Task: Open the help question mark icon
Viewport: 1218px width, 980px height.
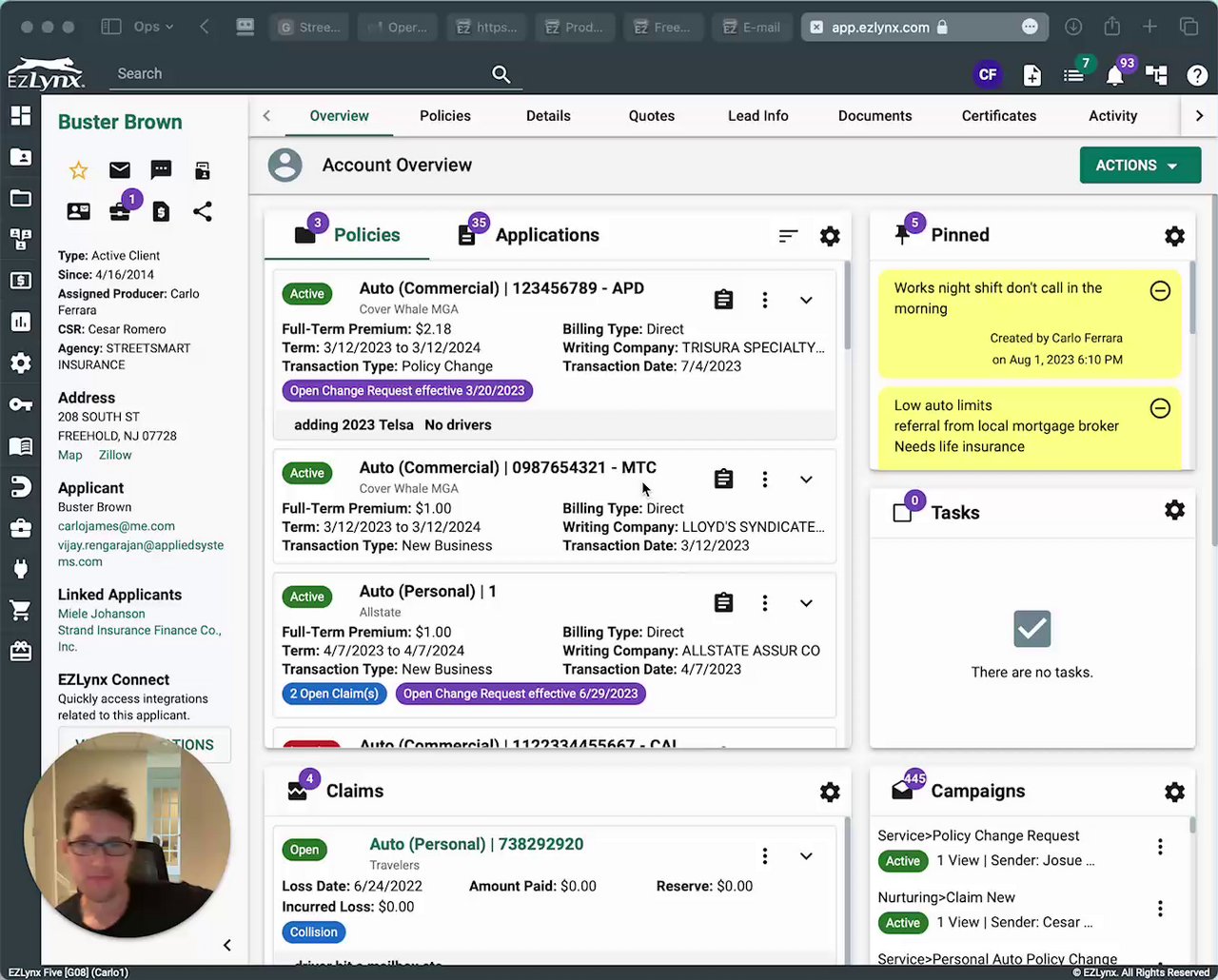Action: point(1197,75)
